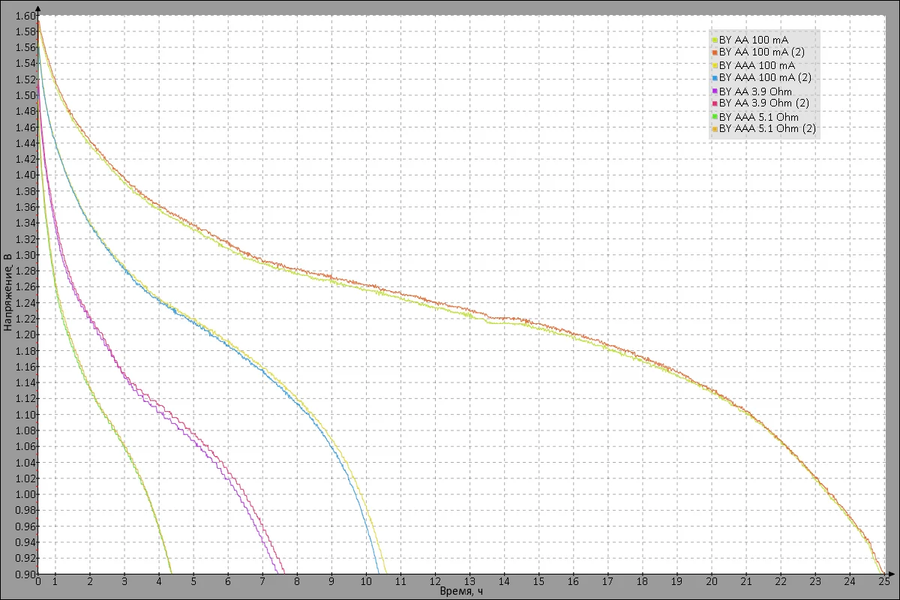Viewport: 900px width, 600px height.
Task: Click the 25 tick label on time axis
Action: pos(884,582)
